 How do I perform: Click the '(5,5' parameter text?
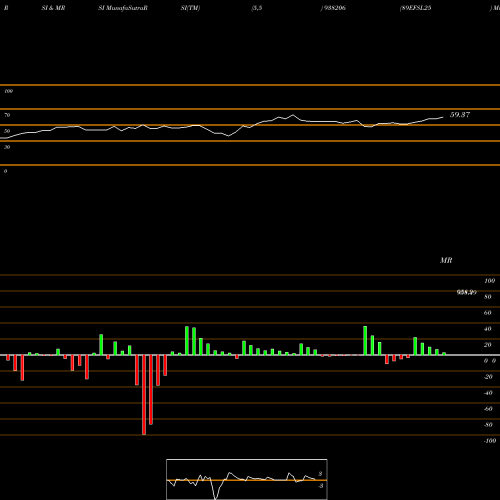tap(257, 8)
